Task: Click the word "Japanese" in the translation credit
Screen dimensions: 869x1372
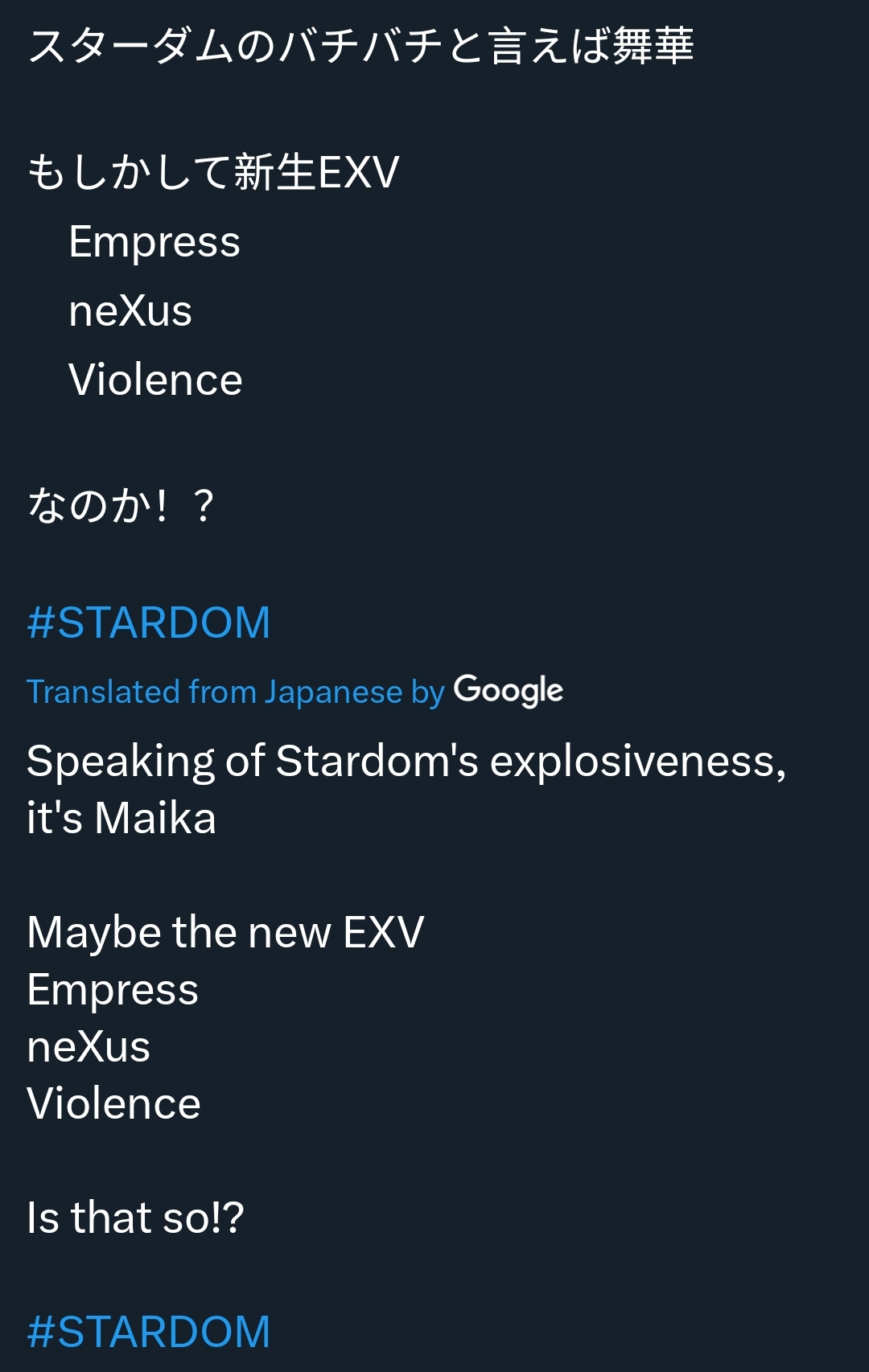Action: tap(334, 692)
